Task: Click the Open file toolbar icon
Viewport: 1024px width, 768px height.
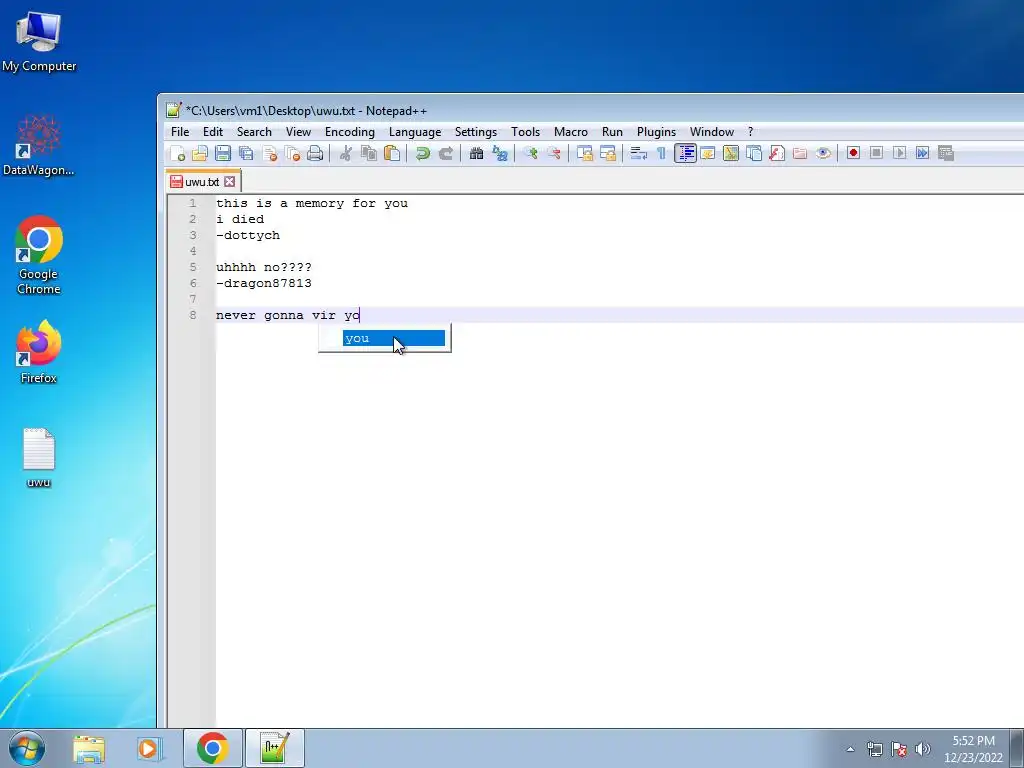Action: click(200, 153)
